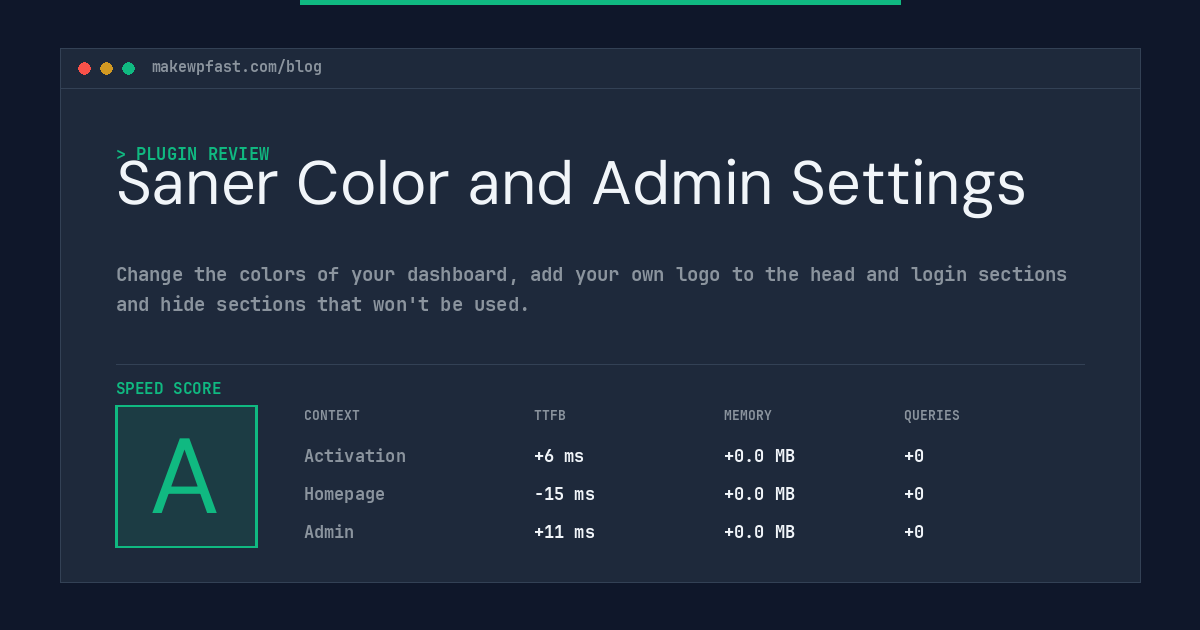Click the Activation row queries value

914,456
